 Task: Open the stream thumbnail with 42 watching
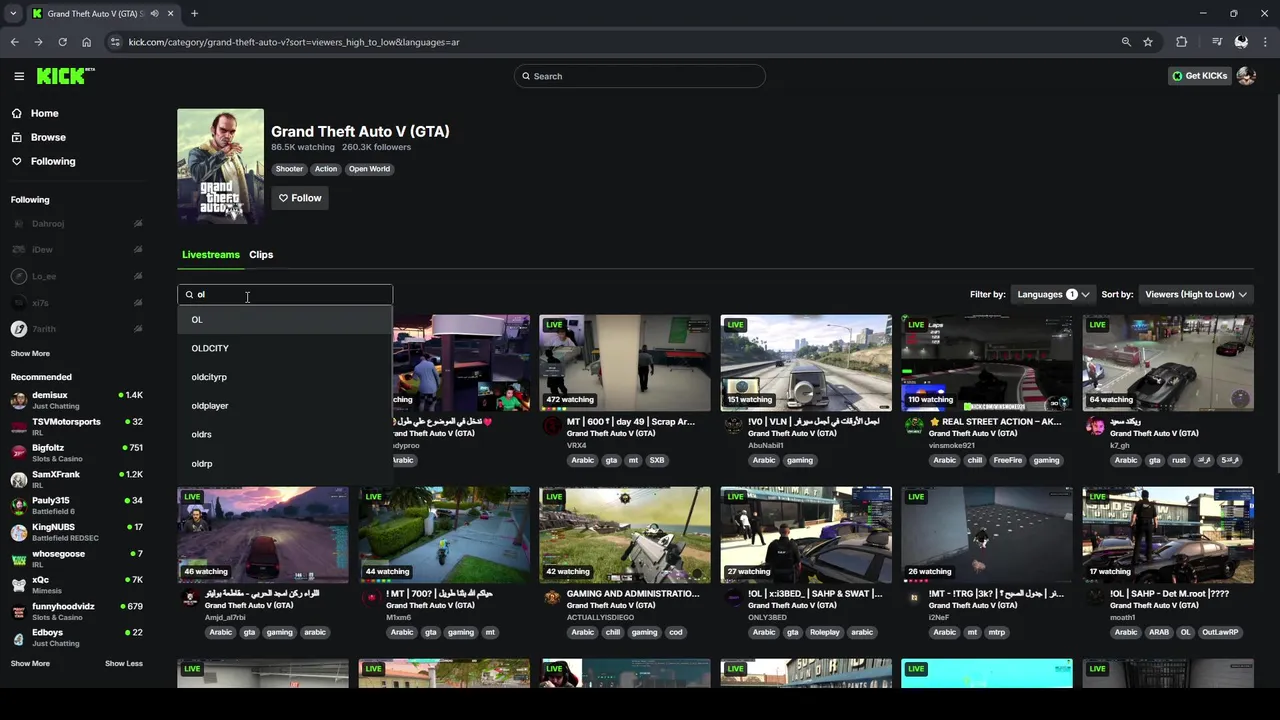click(x=625, y=535)
